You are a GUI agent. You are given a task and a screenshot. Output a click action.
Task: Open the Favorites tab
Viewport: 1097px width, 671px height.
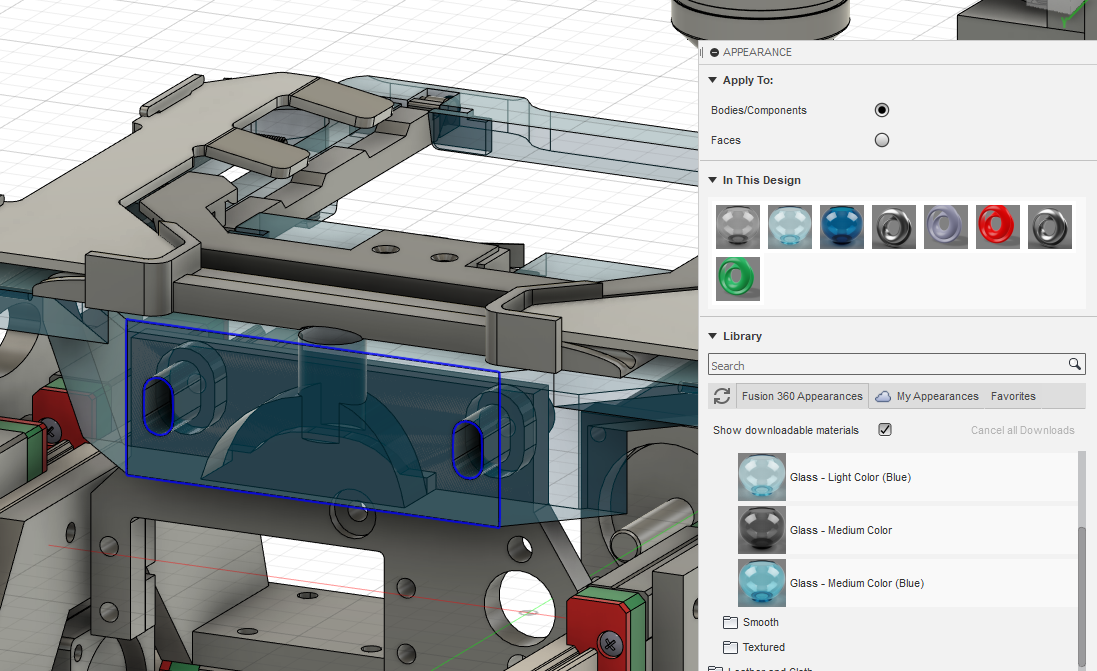[x=1012, y=395]
